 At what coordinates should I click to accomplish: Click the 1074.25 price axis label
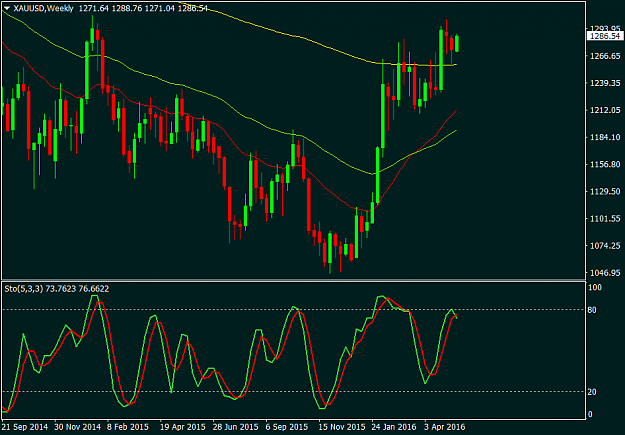tap(605, 246)
